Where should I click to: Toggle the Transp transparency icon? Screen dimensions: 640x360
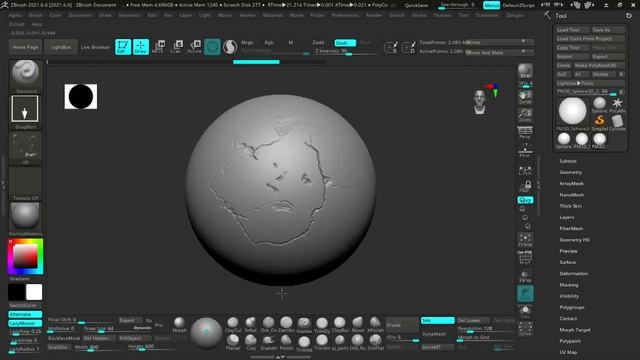(525, 276)
